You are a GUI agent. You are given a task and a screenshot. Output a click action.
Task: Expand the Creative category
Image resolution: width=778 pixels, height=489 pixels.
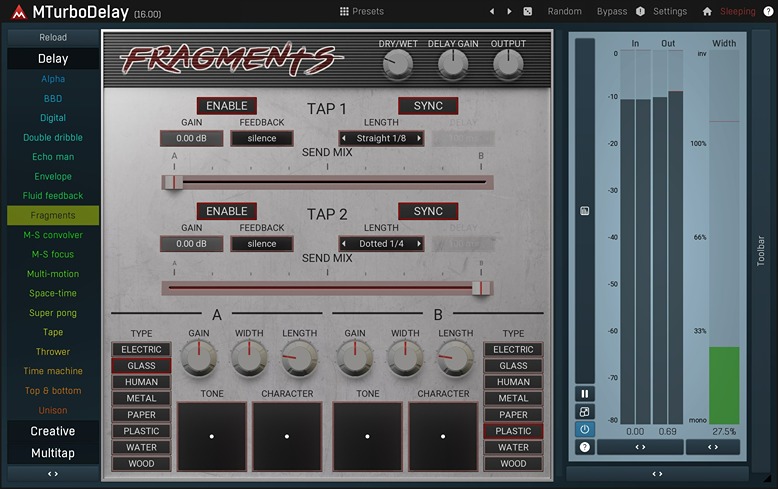[53, 431]
